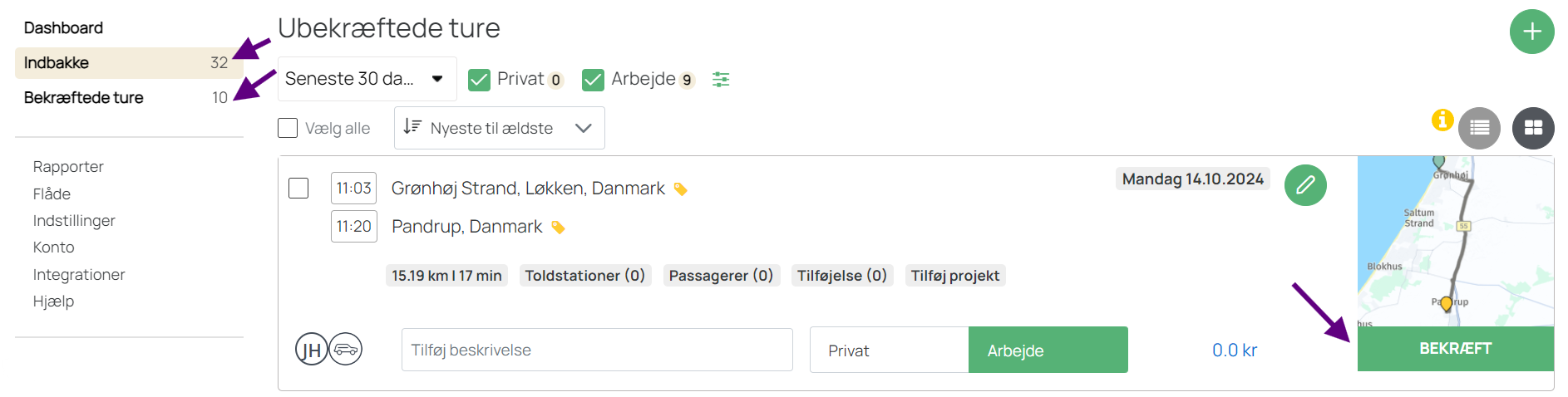This screenshot has width=1568, height=397.
Task: Click the JH driver initials icon
Action: (311, 349)
